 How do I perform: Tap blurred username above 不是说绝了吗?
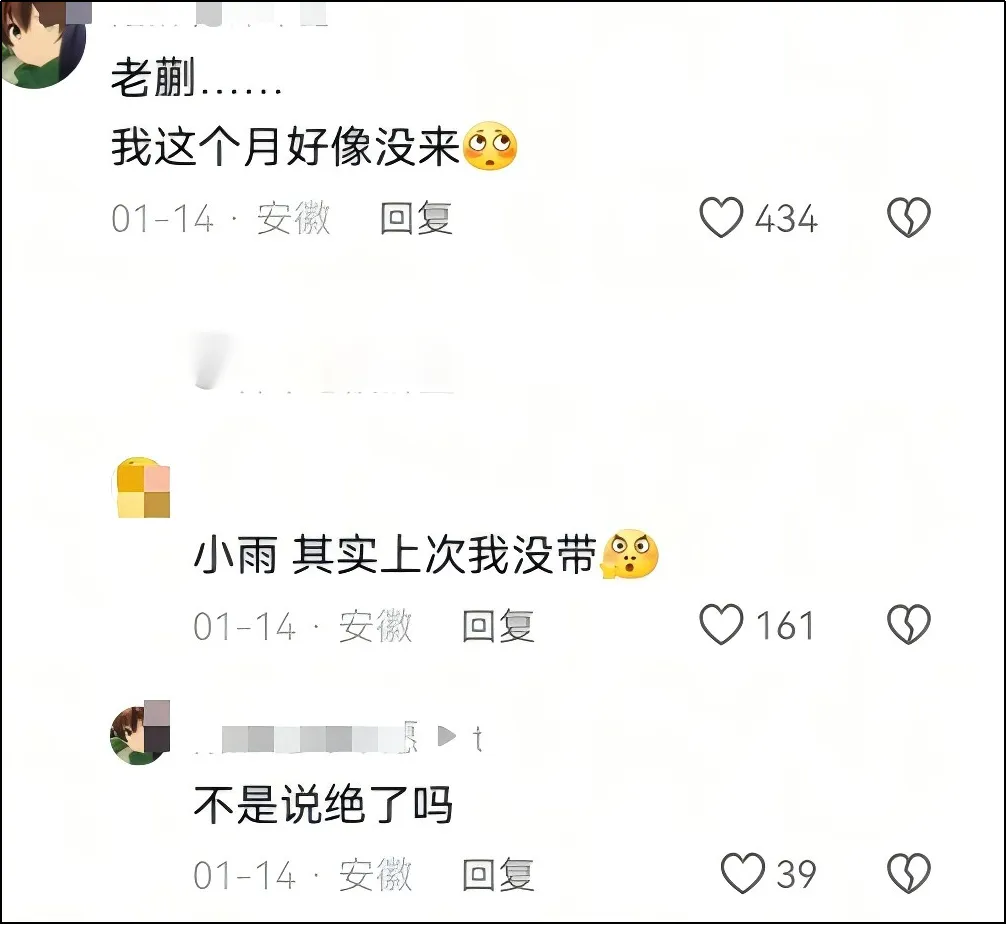(x=307, y=738)
